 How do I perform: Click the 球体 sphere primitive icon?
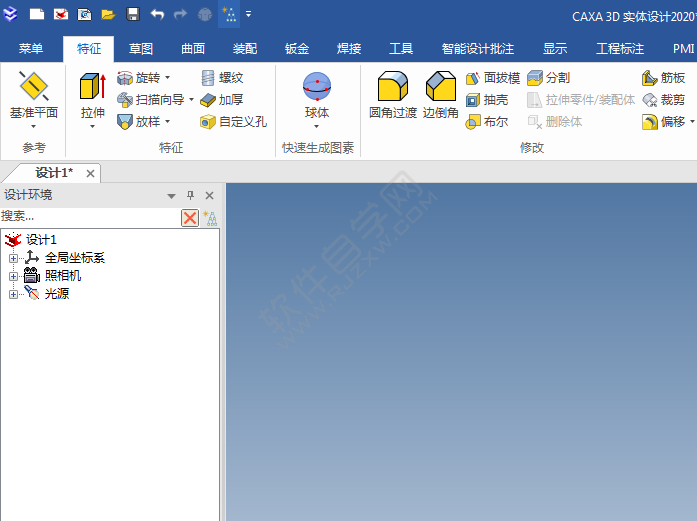coord(316,86)
